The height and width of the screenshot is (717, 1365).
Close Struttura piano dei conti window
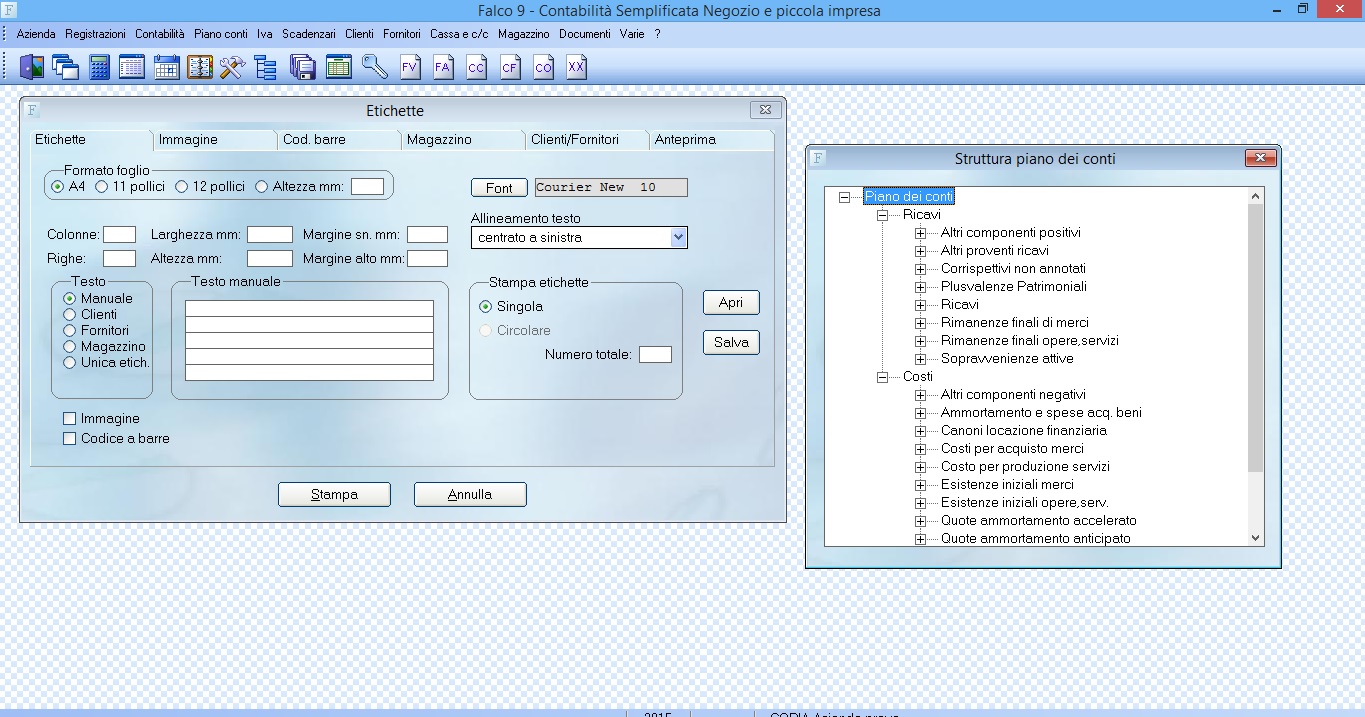(x=1260, y=158)
